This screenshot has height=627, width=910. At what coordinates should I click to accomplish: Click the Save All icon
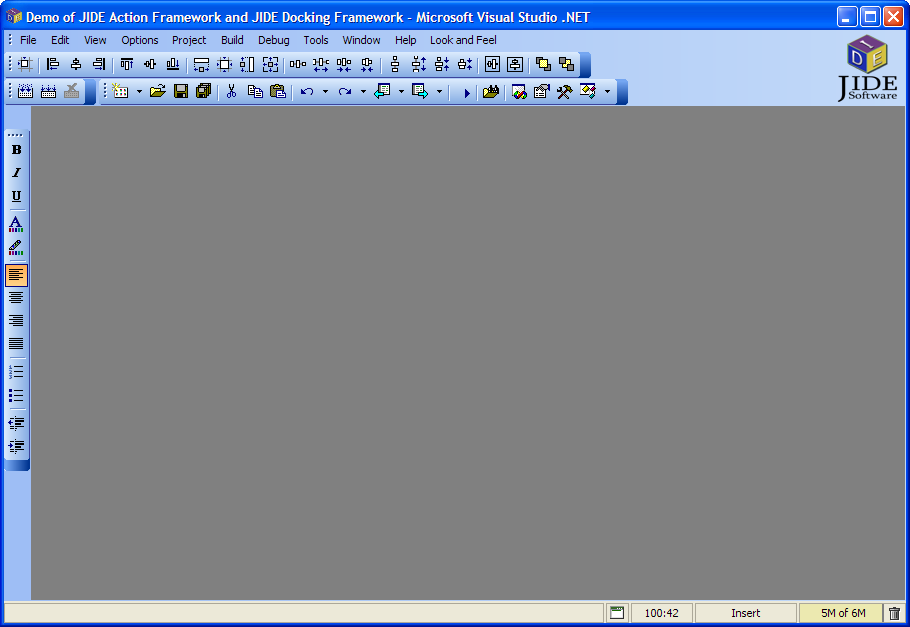204,91
